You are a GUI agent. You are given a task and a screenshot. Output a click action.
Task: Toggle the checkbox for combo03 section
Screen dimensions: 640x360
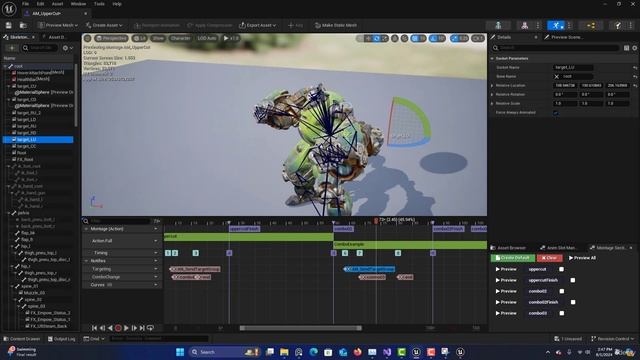562,313
